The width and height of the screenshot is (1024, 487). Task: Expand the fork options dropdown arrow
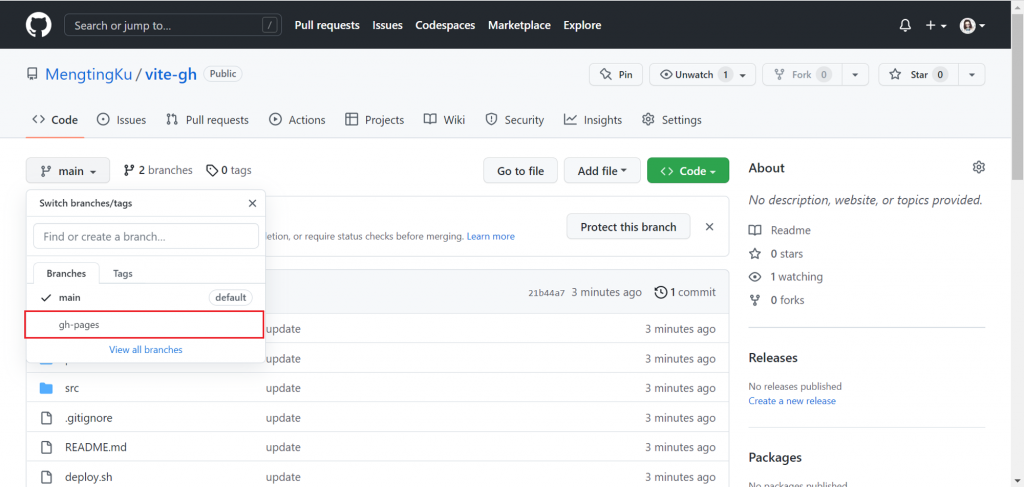tap(856, 74)
